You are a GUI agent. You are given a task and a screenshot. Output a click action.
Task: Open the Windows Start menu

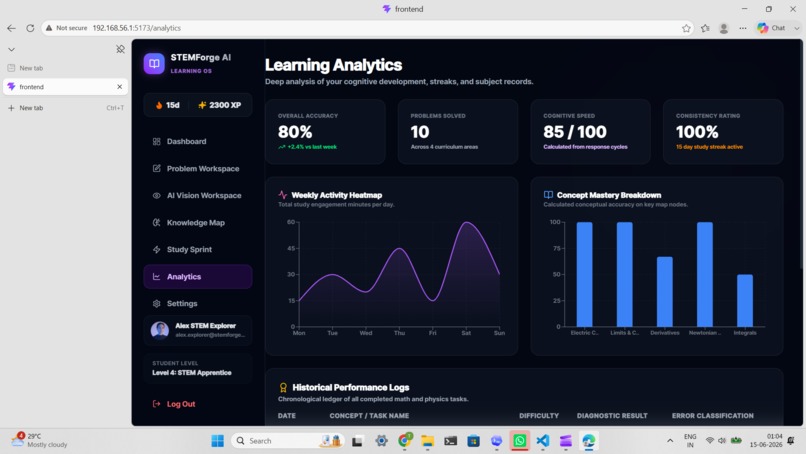tap(217, 441)
